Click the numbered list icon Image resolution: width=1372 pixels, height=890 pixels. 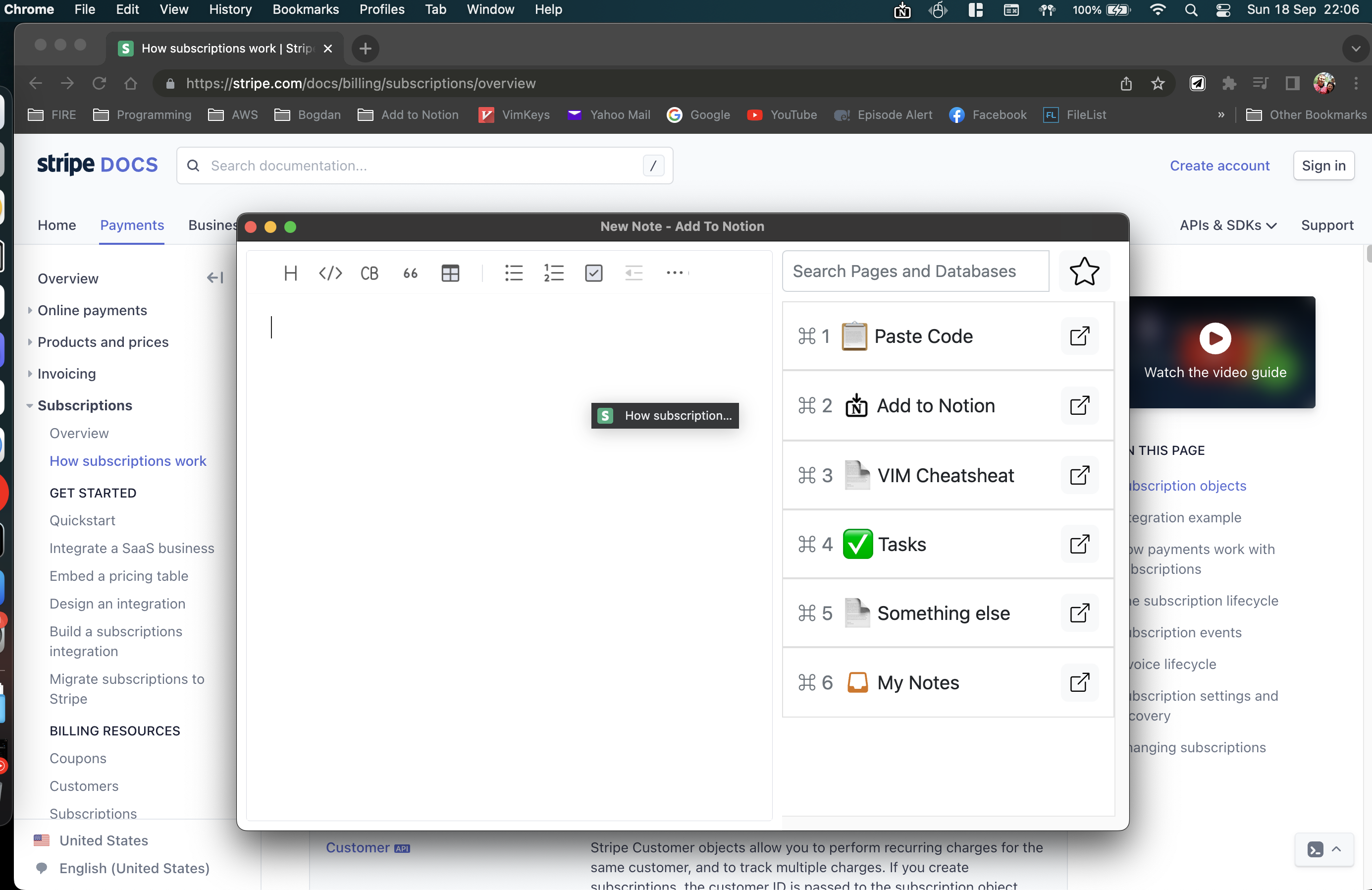point(553,273)
